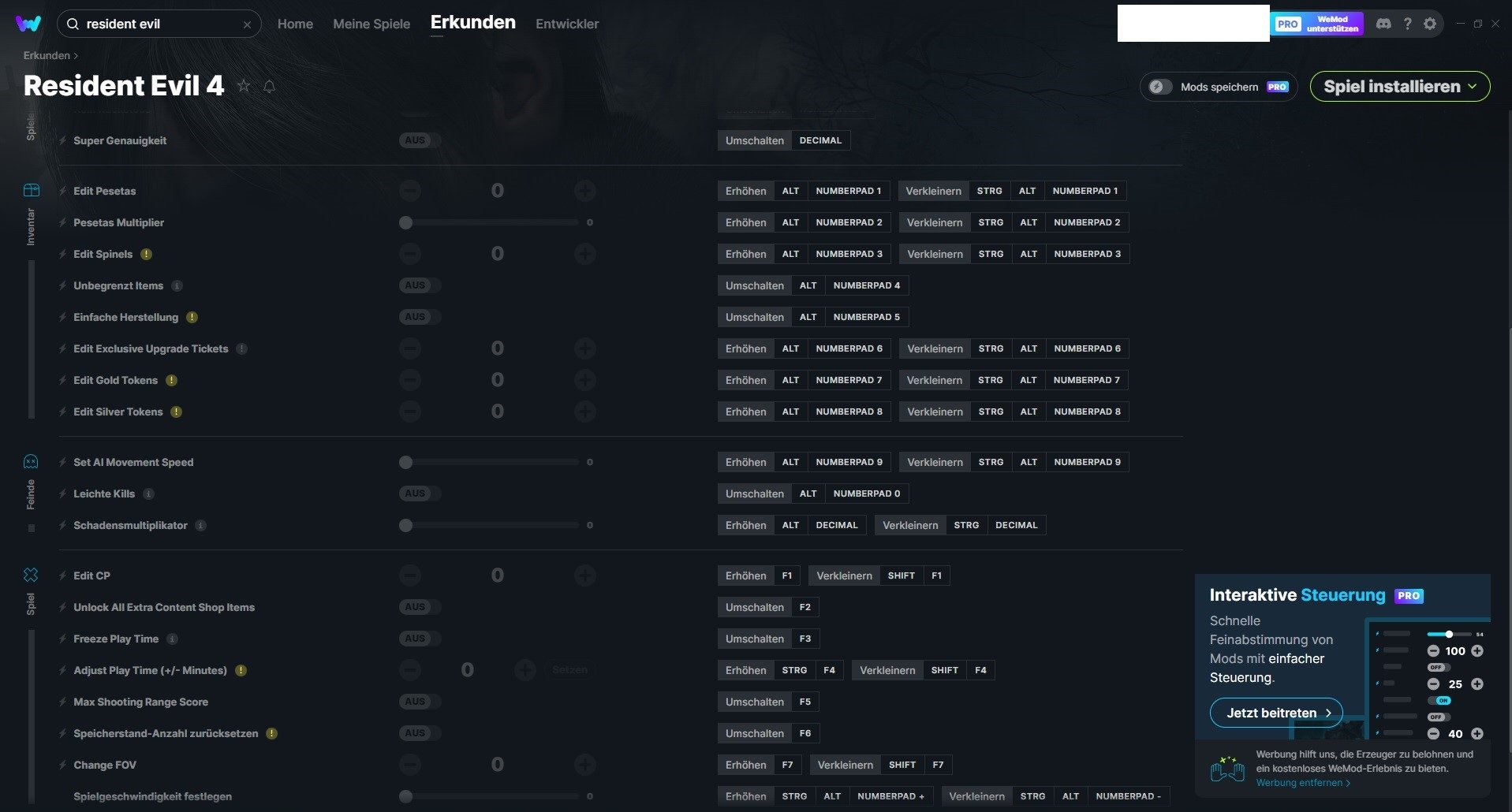Screen dimensions: 1512x812
Task: Open the Erkunden tab
Action: 473,22
